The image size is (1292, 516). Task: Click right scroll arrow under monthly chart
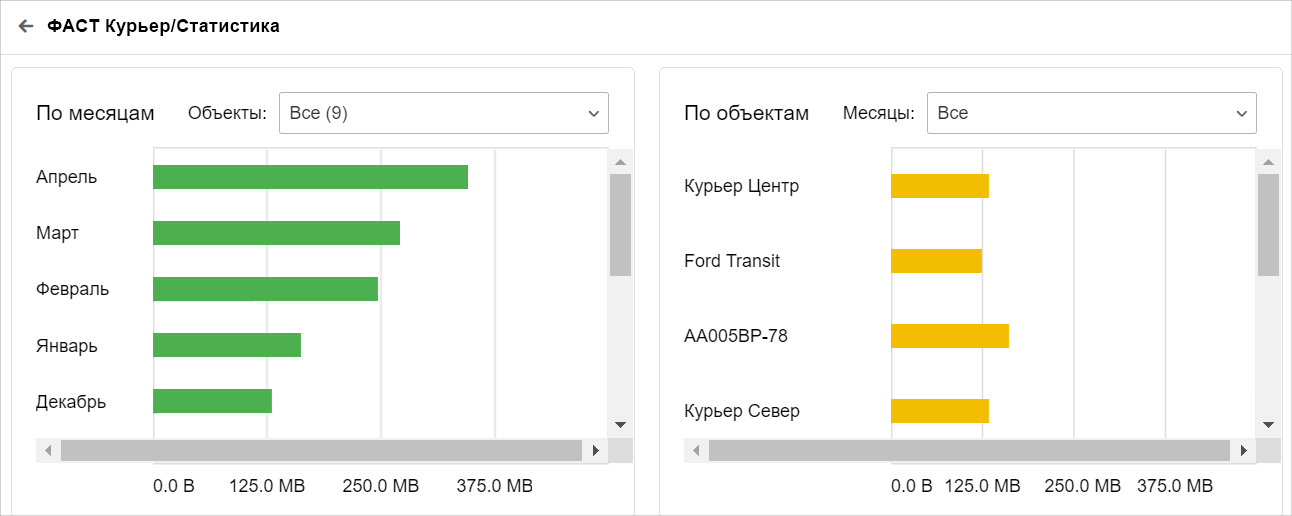[x=596, y=451]
